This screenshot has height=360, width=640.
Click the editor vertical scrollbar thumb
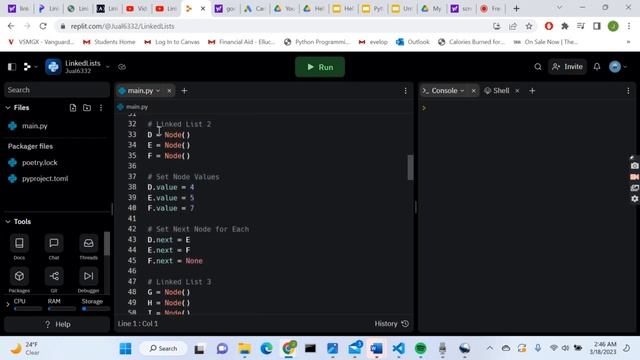[x=410, y=167]
